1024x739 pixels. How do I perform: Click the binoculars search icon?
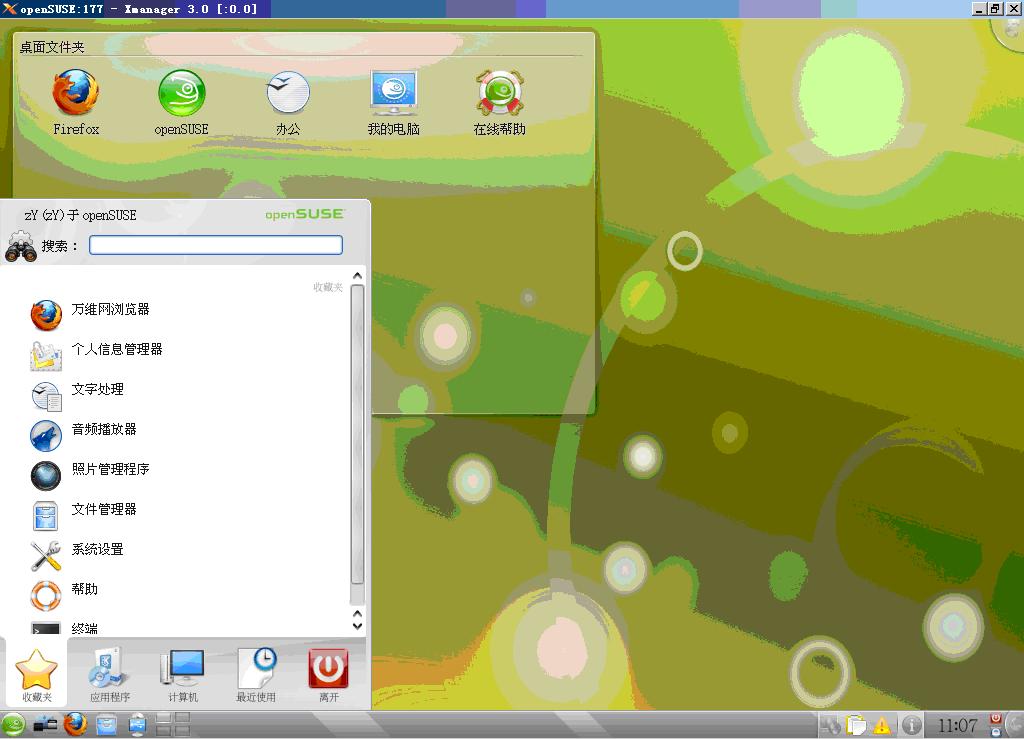click(21, 246)
